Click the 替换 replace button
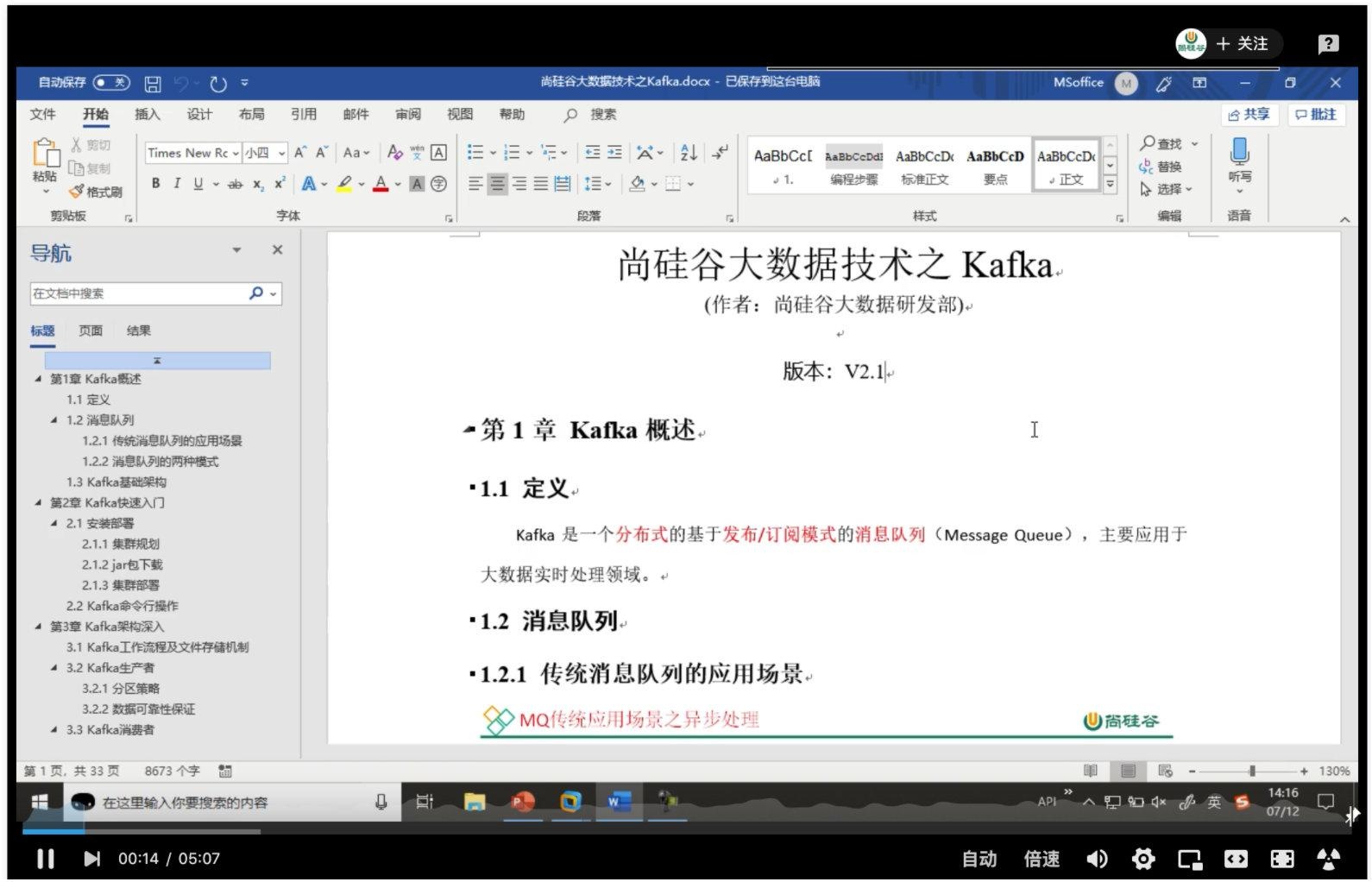The image size is (1372, 882). pos(1161,167)
